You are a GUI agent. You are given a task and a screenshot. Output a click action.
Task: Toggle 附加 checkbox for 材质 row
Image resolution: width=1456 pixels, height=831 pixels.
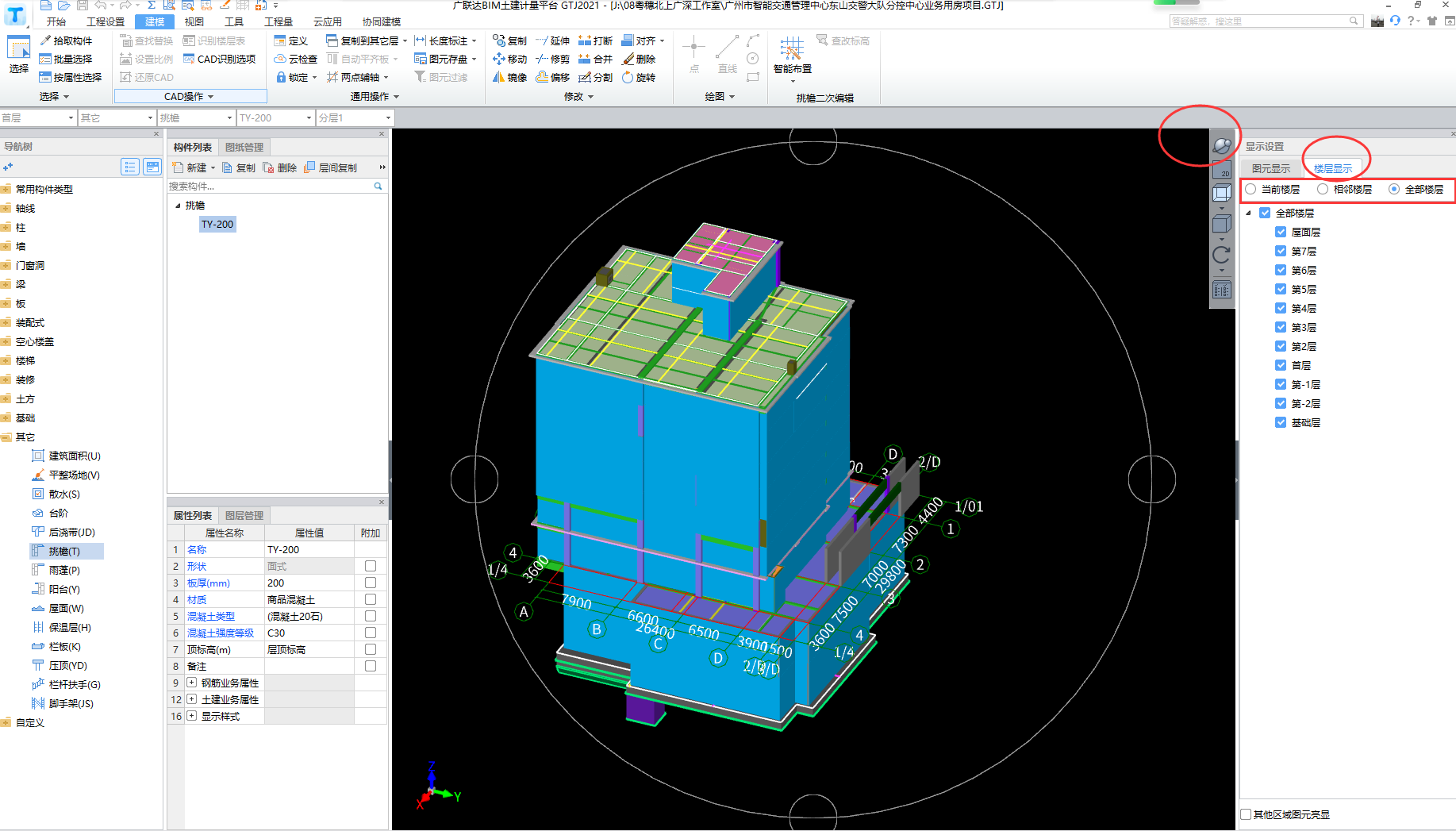[370, 599]
